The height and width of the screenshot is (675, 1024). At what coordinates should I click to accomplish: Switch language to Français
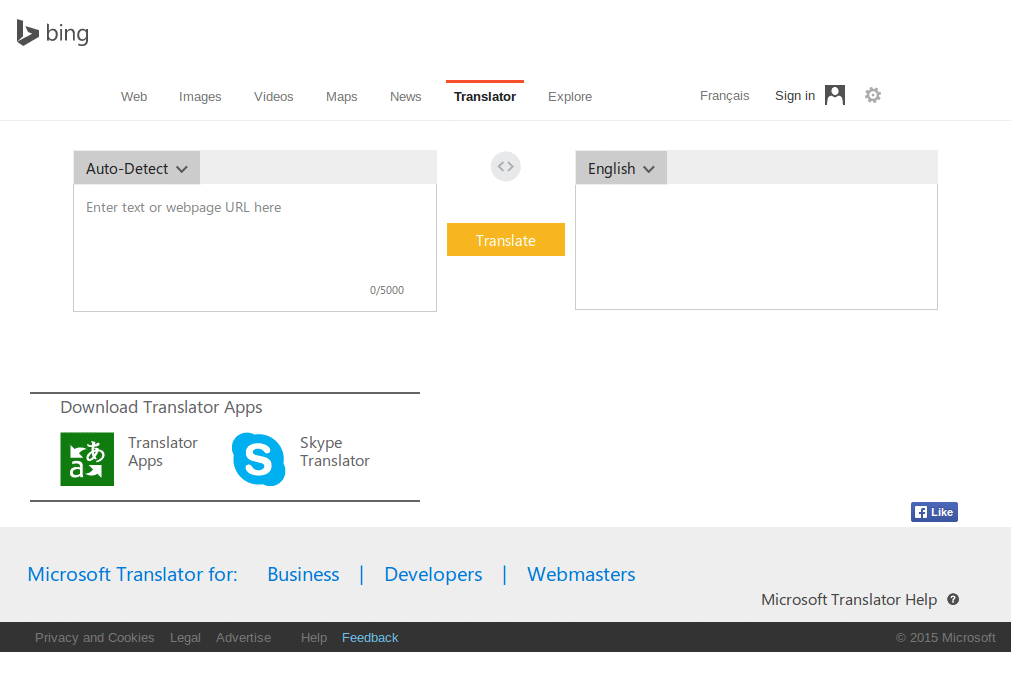coord(724,95)
